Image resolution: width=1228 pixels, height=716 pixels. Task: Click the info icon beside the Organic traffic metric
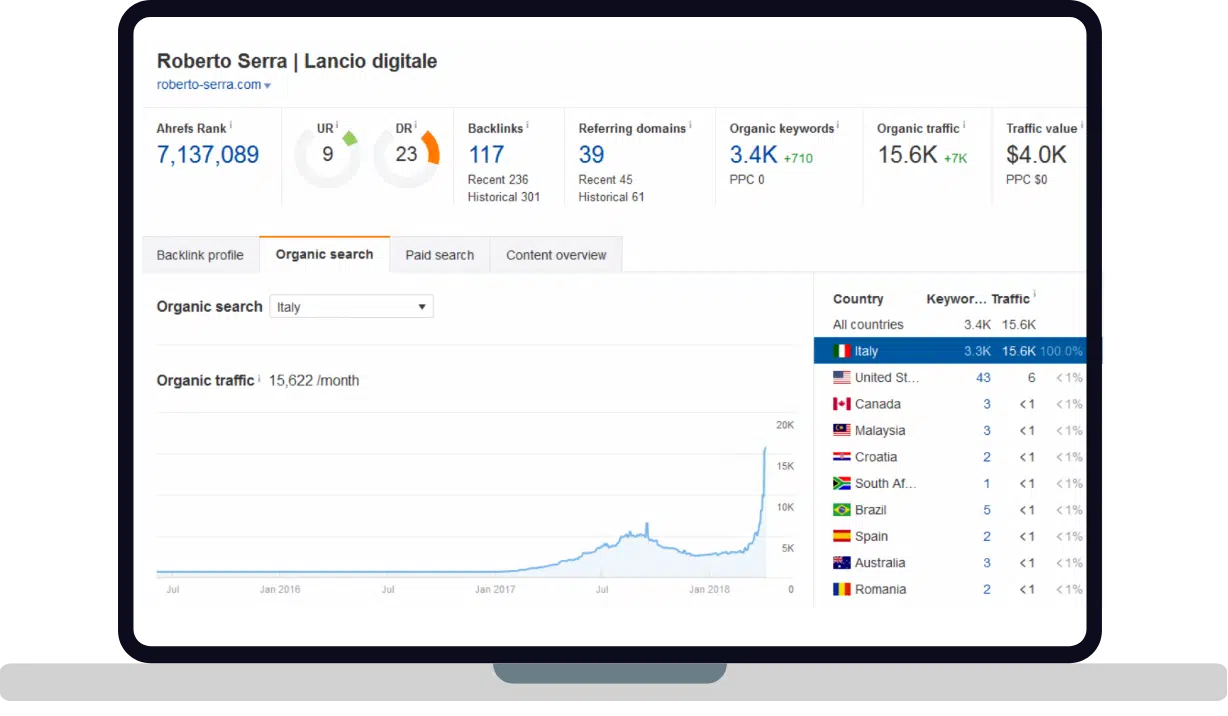point(964,125)
